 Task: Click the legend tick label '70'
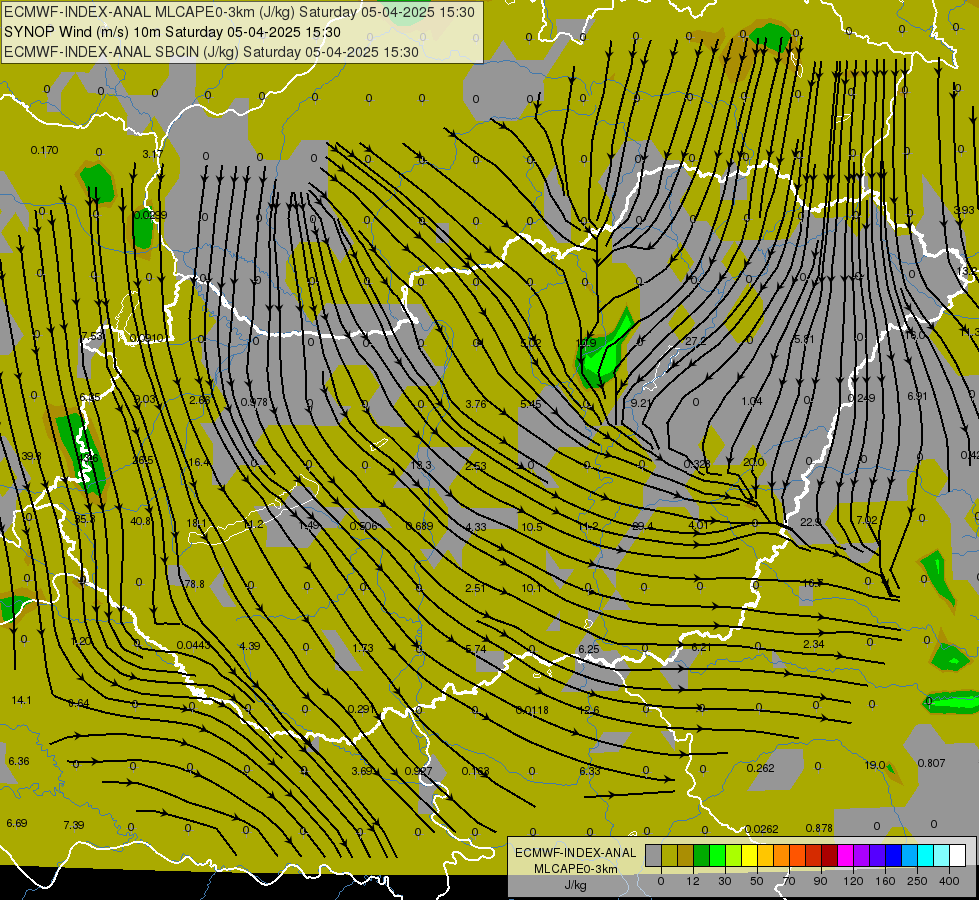[x=789, y=881]
